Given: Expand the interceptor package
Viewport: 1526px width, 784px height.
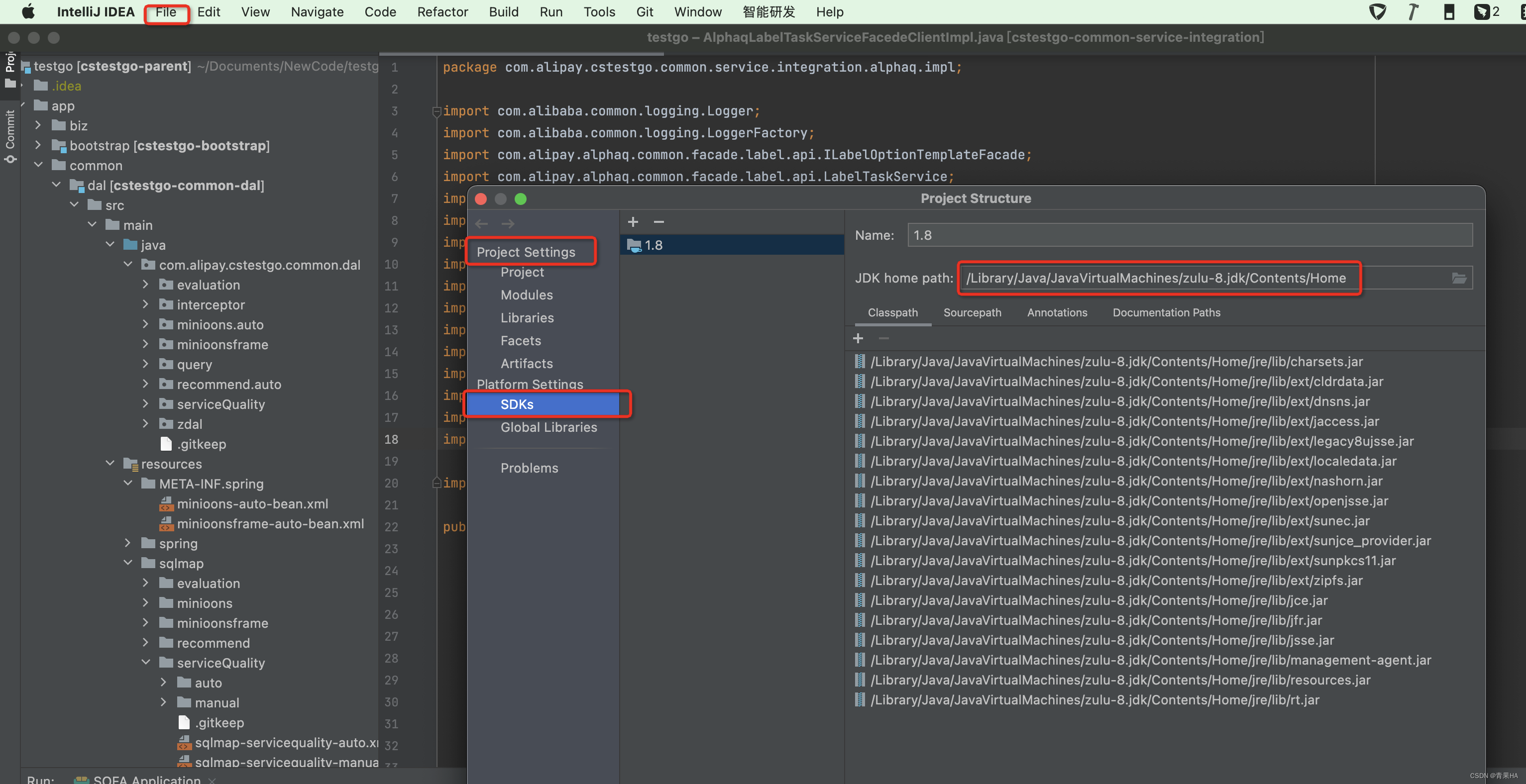Looking at the screenshot, I should [146, 304].
